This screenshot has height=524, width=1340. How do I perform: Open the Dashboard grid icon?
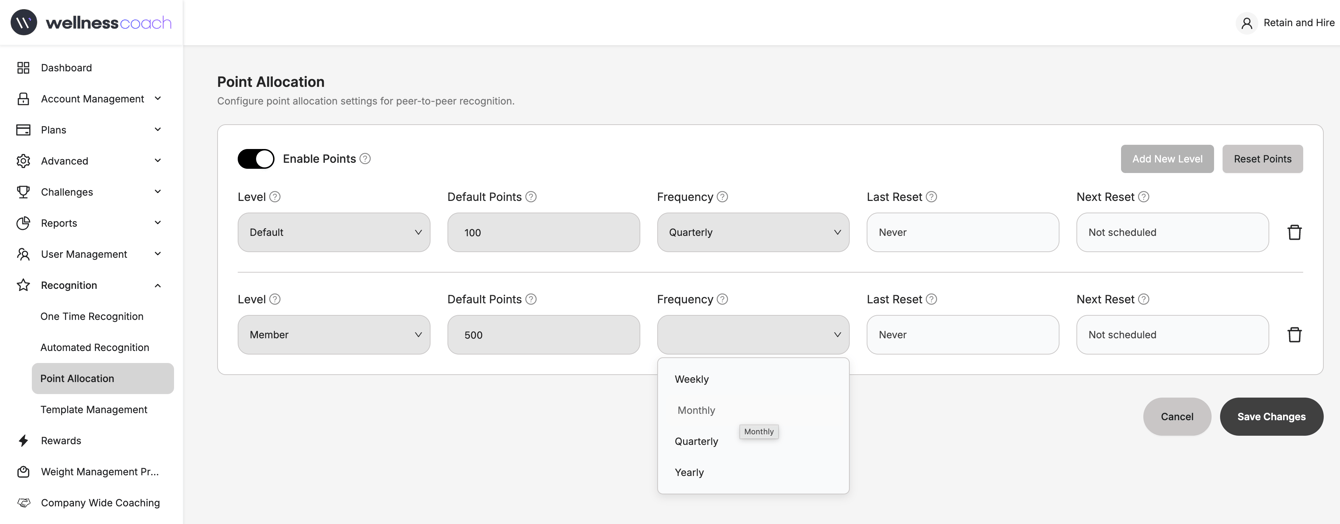(x=23, y=68)
